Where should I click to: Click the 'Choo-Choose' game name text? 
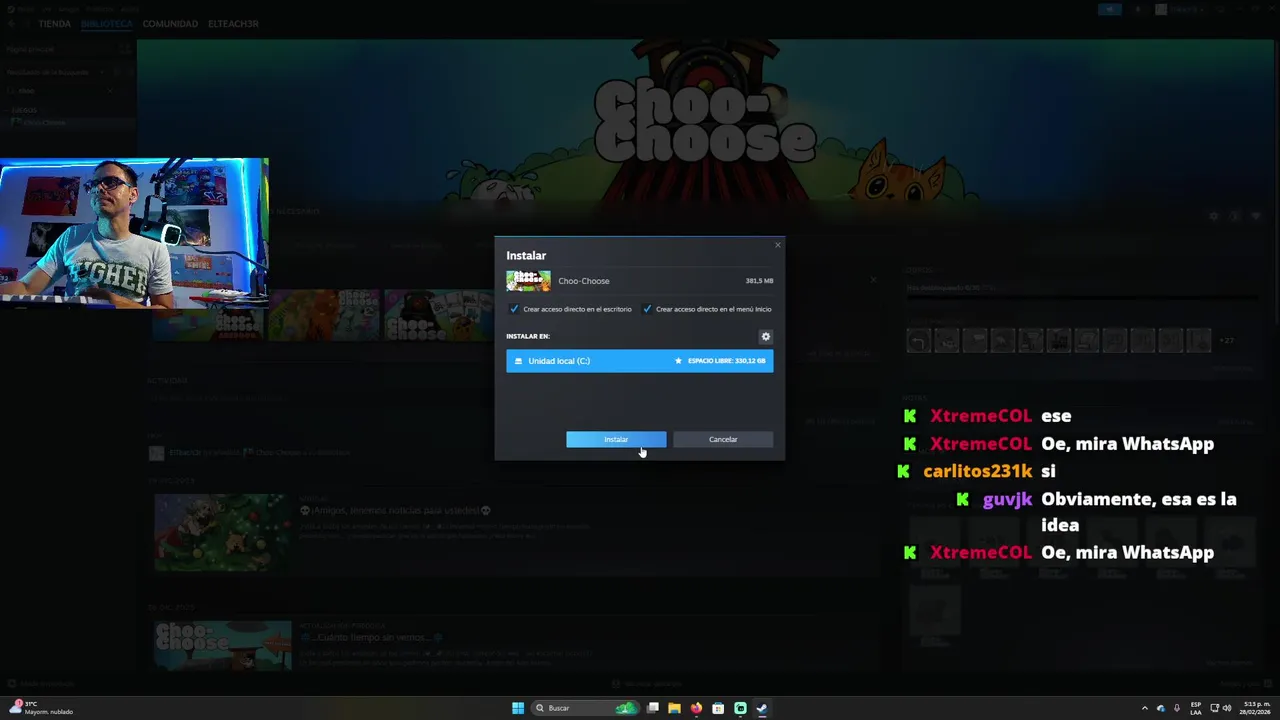point(584,281)
